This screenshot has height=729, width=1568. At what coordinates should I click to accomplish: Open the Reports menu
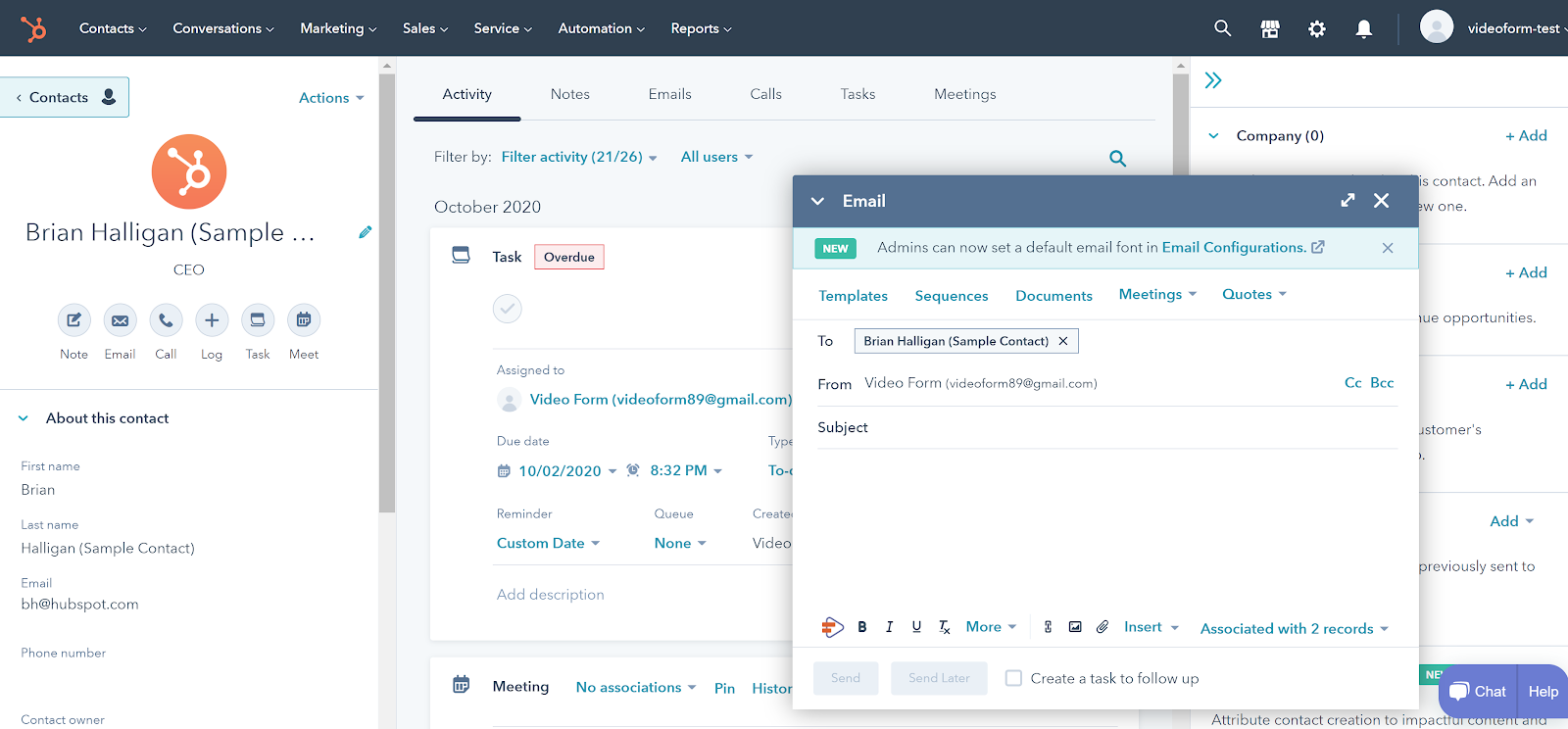[x=701, y=28]
